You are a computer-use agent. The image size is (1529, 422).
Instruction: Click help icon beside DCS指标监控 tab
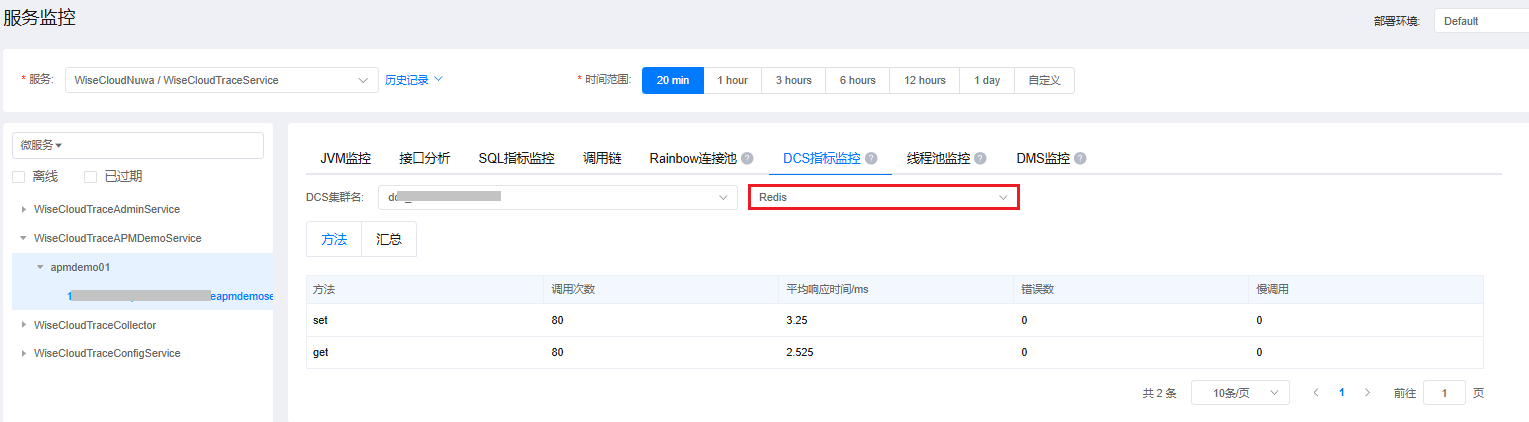tap(871, 158)
